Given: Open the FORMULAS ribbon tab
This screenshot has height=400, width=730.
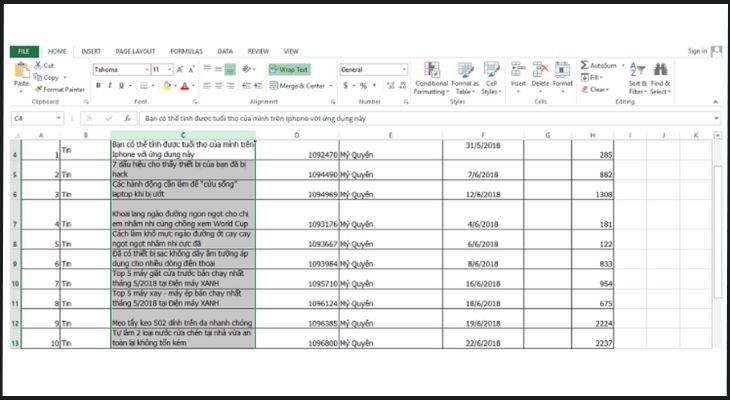Looking at the screenshot, I should click(x=186, y=51).
